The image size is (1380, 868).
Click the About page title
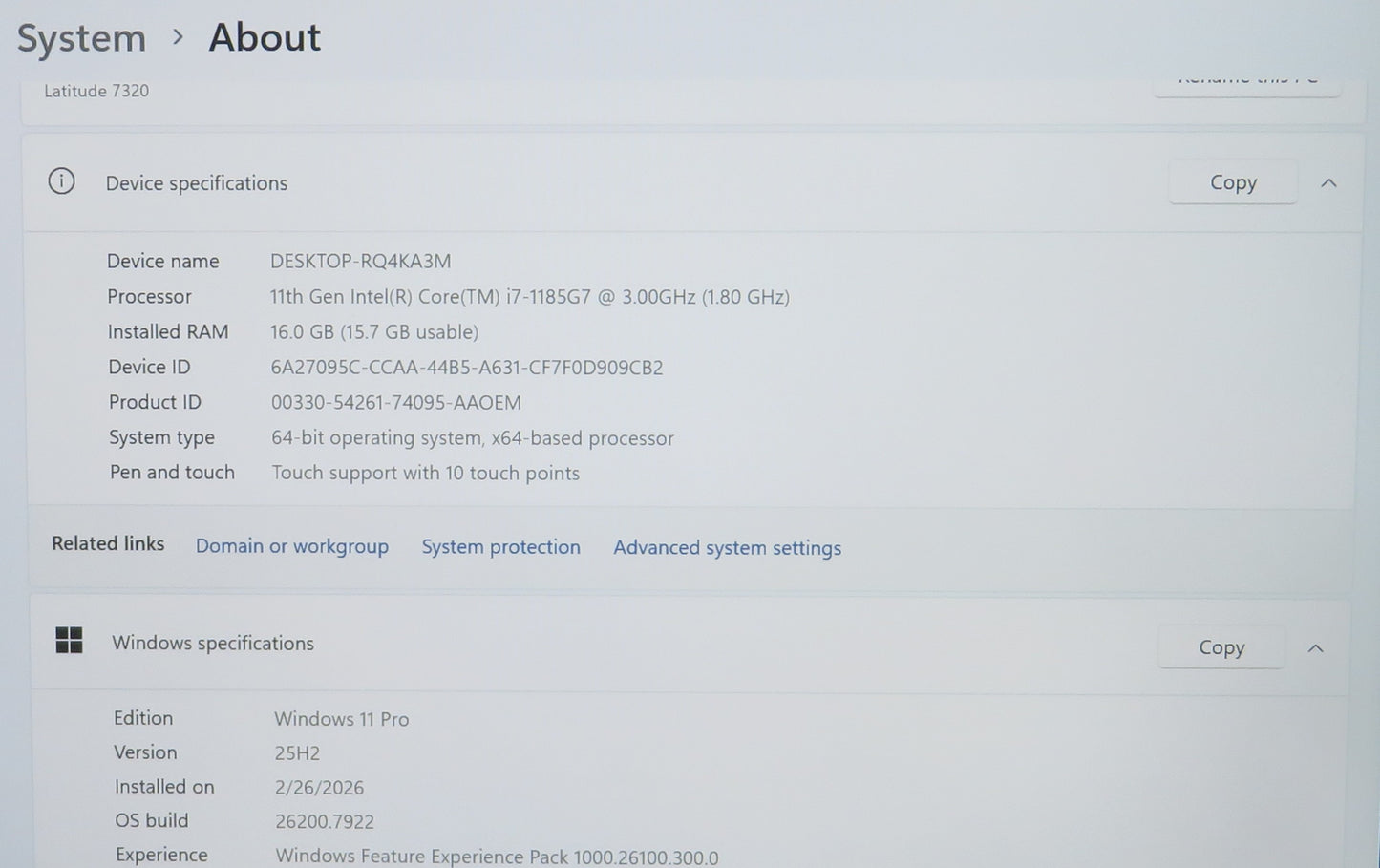[265, 38]
